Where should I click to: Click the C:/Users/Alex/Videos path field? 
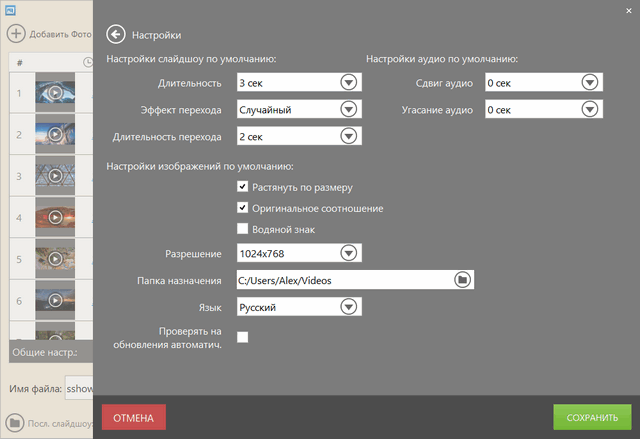tap(355, 280)
